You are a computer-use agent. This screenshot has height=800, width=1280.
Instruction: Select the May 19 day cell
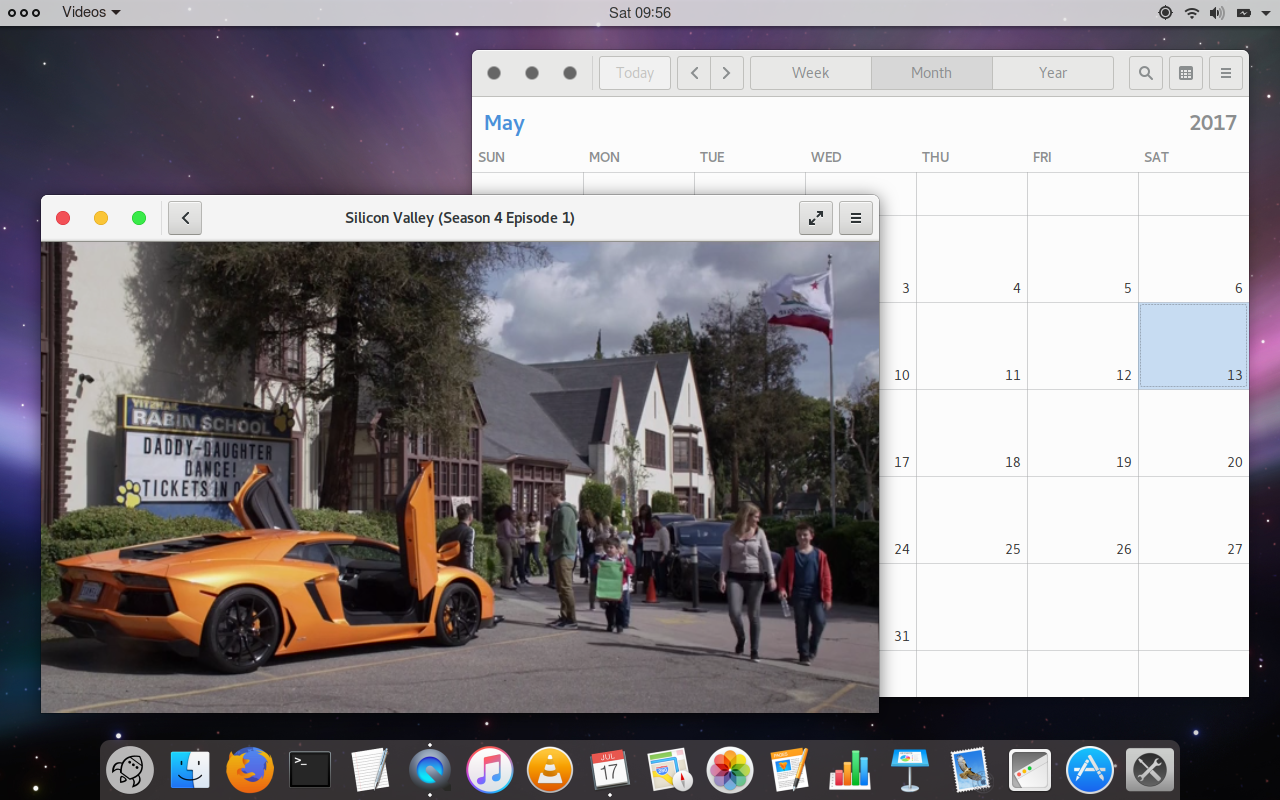(x=1083, y=433)
